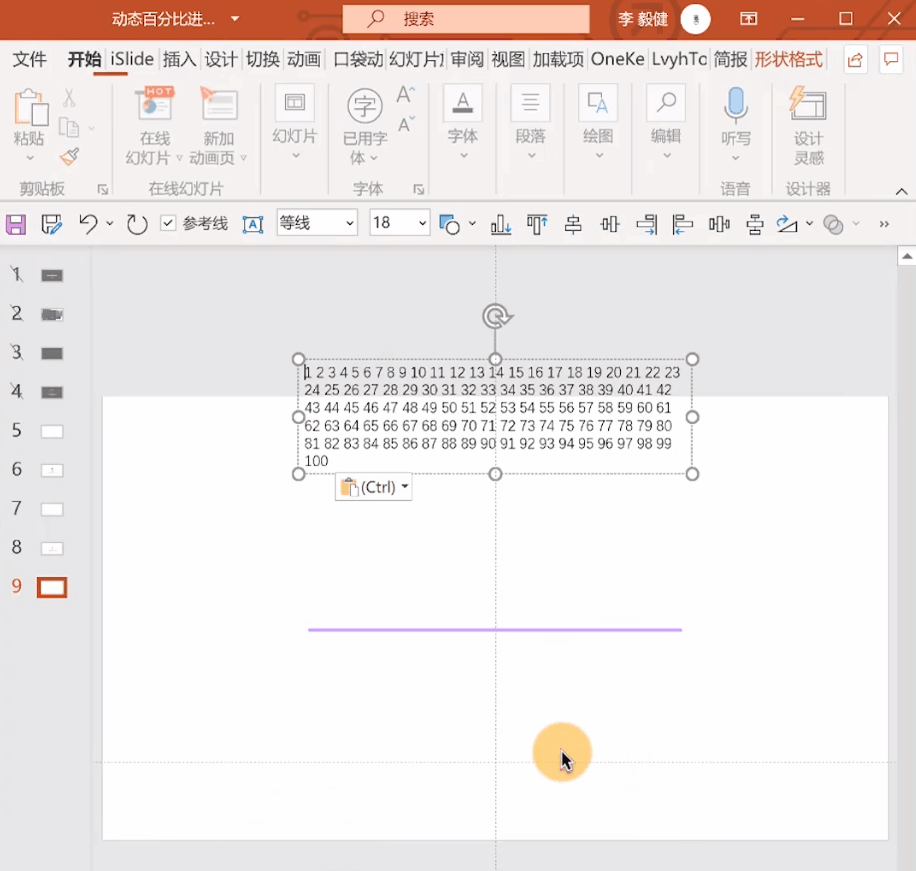Open the clipboard 剪贴板 dialog launcher
916x871 pixels.
tap(103, 189)
